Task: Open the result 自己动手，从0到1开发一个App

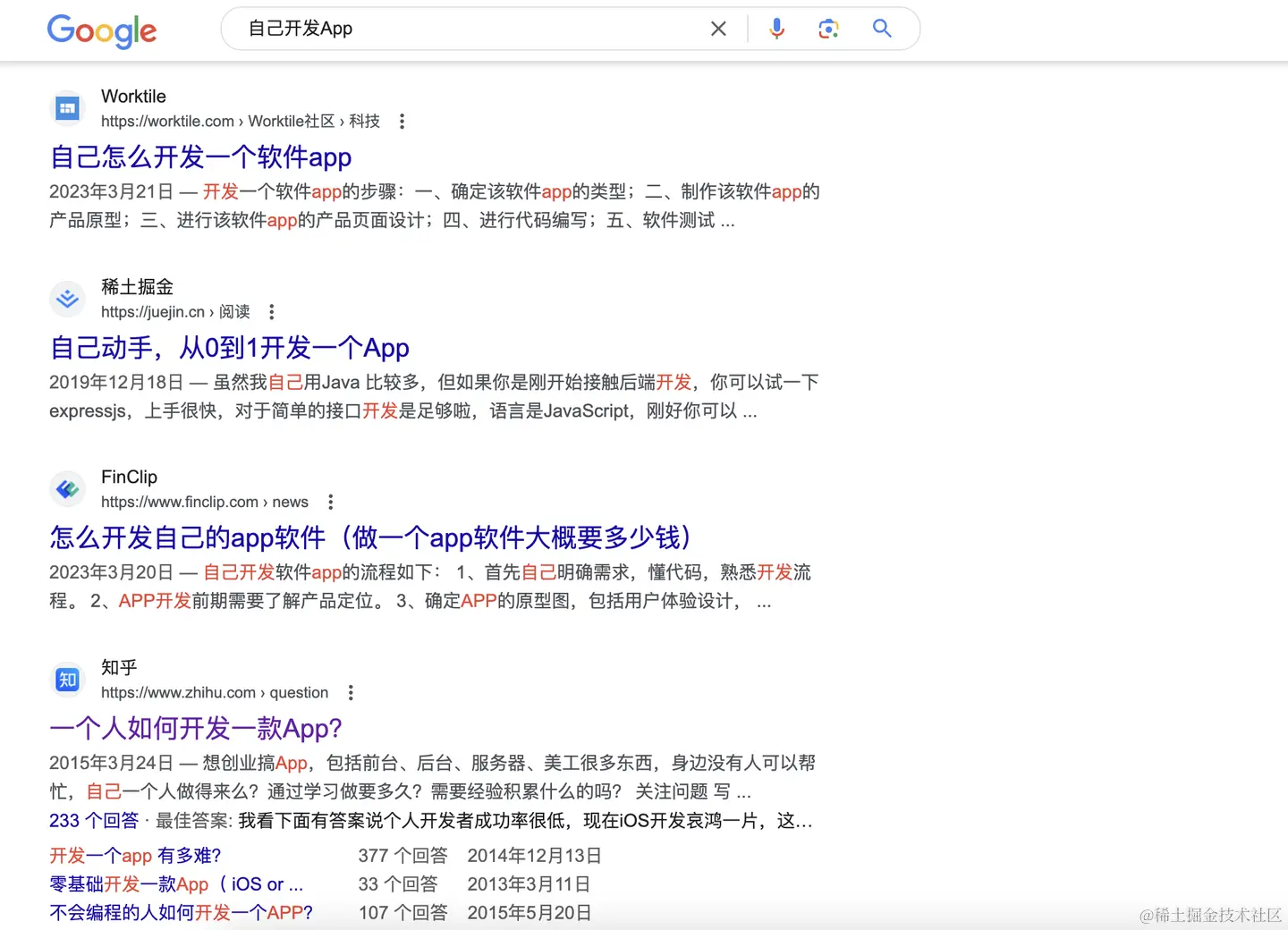Action: tap(229, 348)
